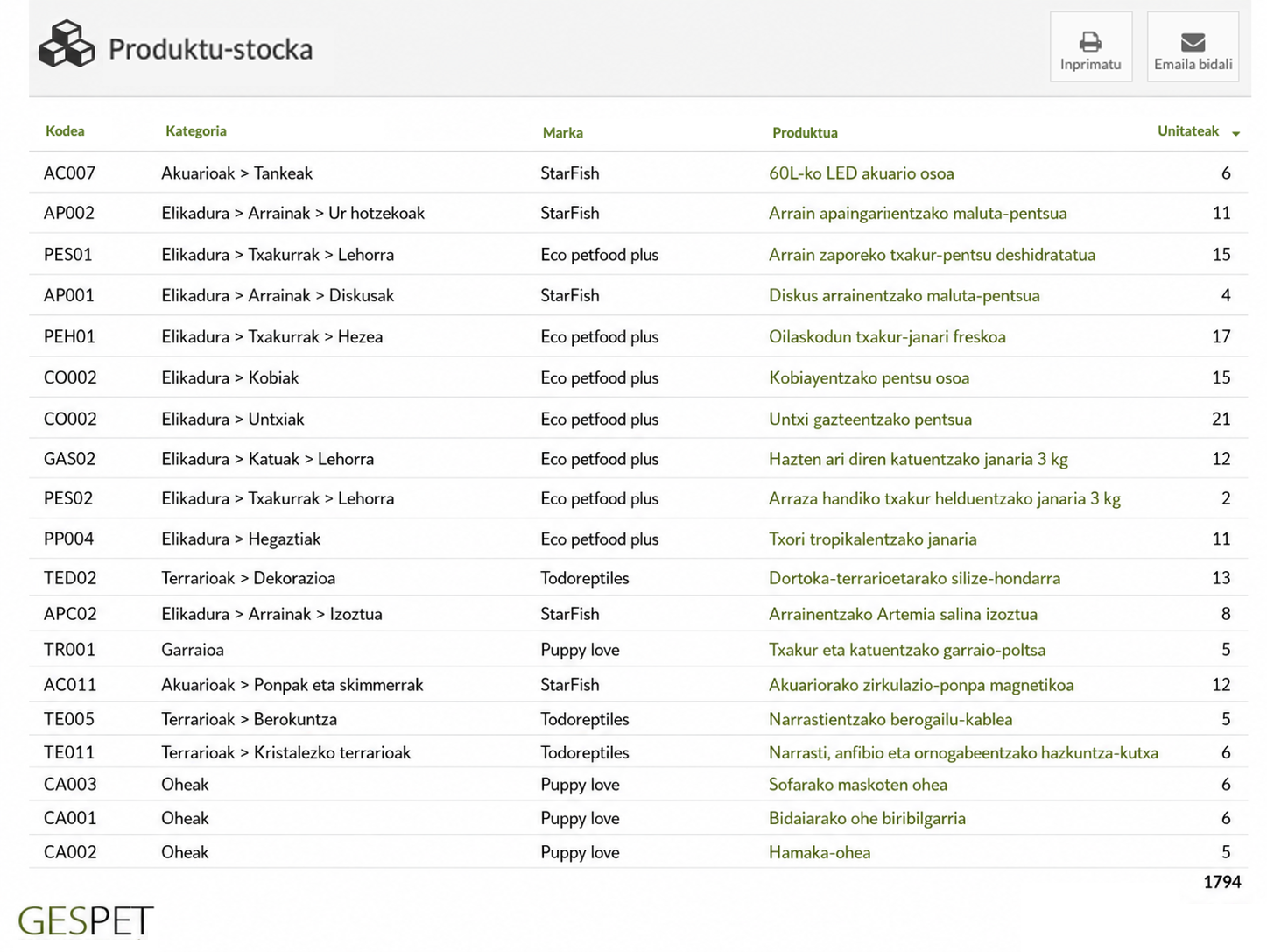Sort by Kodea column header
Viewport: 1267px width, 952px height.
click(x=65, y=131)
